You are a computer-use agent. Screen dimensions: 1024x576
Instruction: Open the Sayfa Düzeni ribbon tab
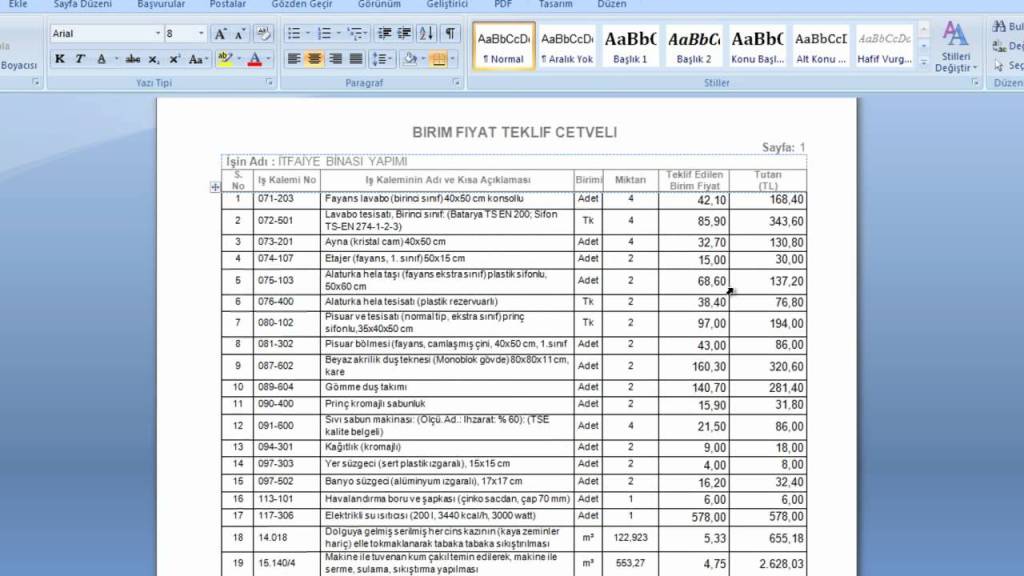83,4
